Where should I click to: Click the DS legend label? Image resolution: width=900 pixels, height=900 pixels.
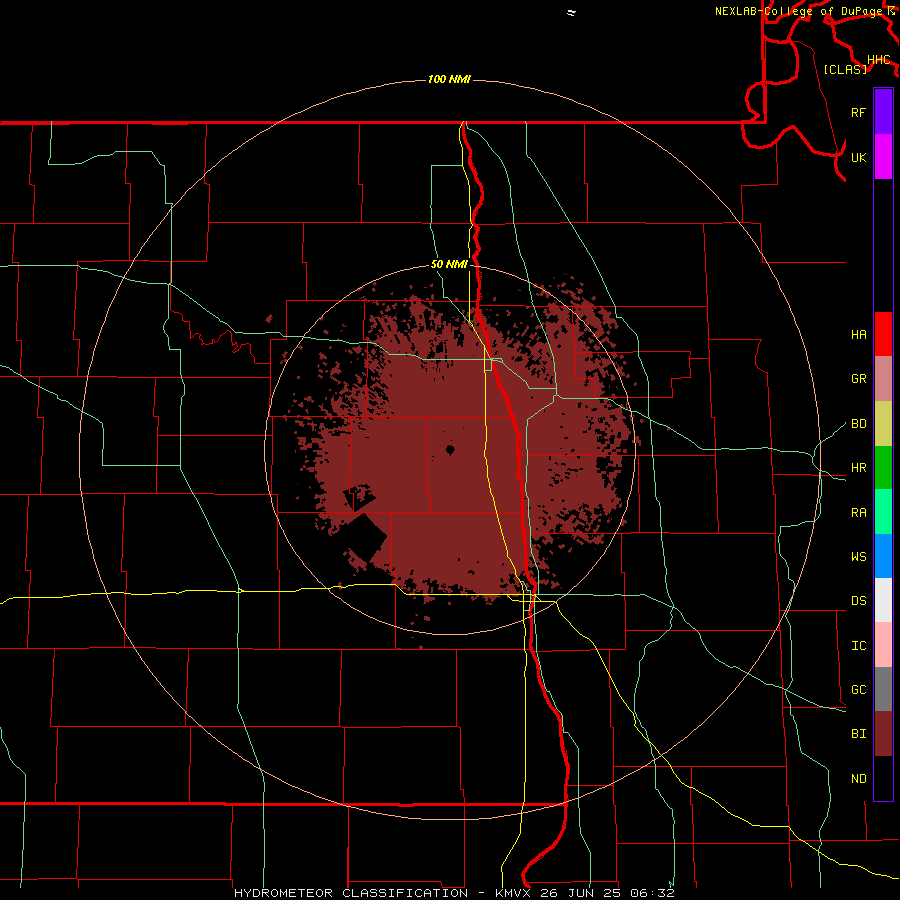click(858, 601)
